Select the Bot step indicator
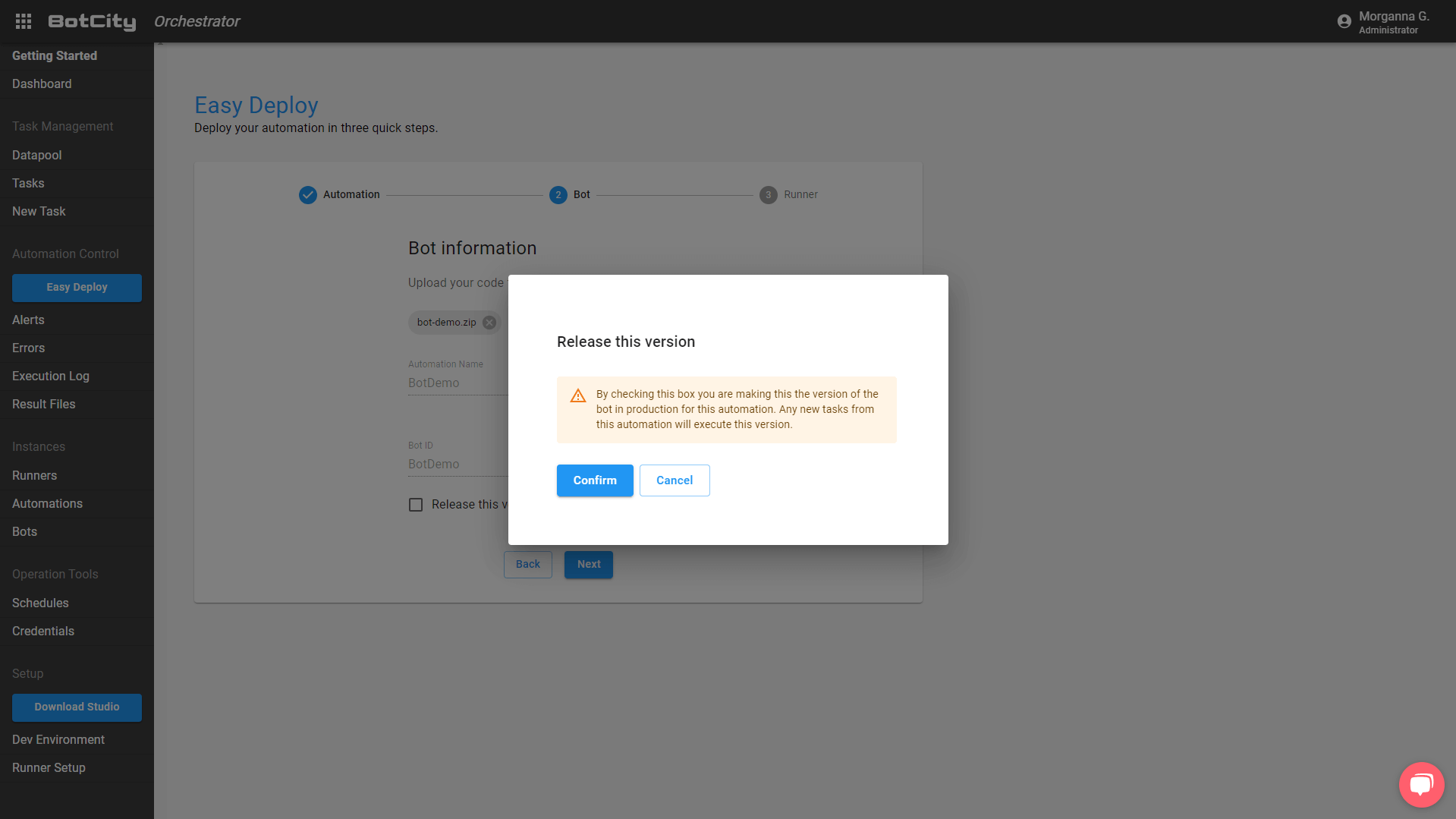The width and height of the screenshot is (1456, 819). pos(558,194)
